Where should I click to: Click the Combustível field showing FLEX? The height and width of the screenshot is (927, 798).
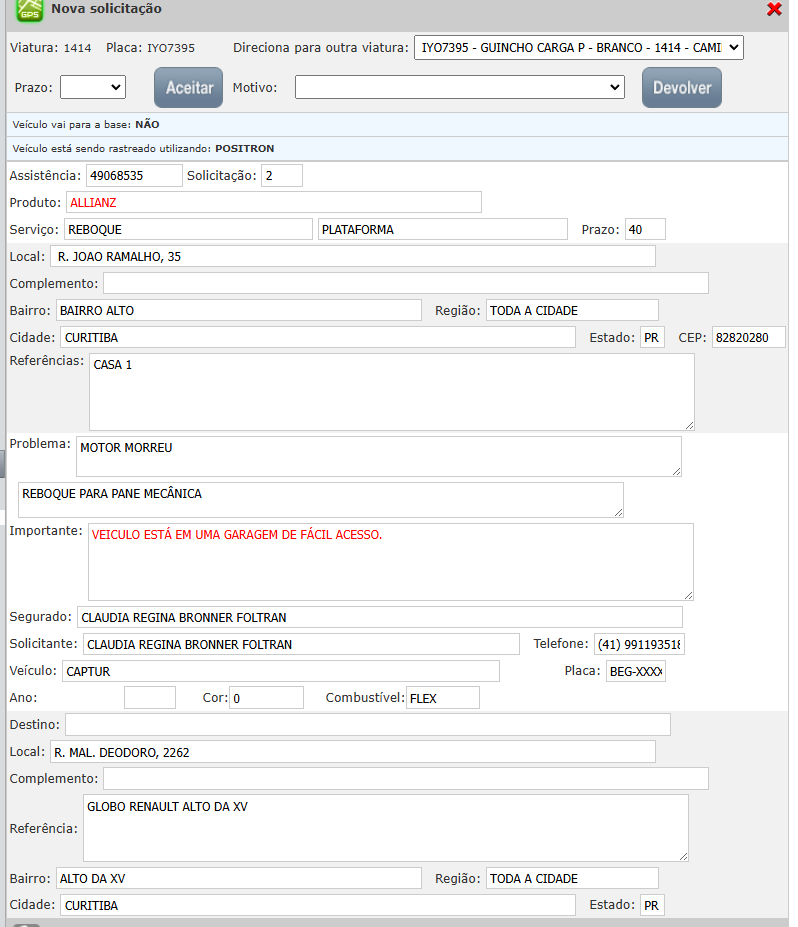pyautogui.click(x=442, y=698)
